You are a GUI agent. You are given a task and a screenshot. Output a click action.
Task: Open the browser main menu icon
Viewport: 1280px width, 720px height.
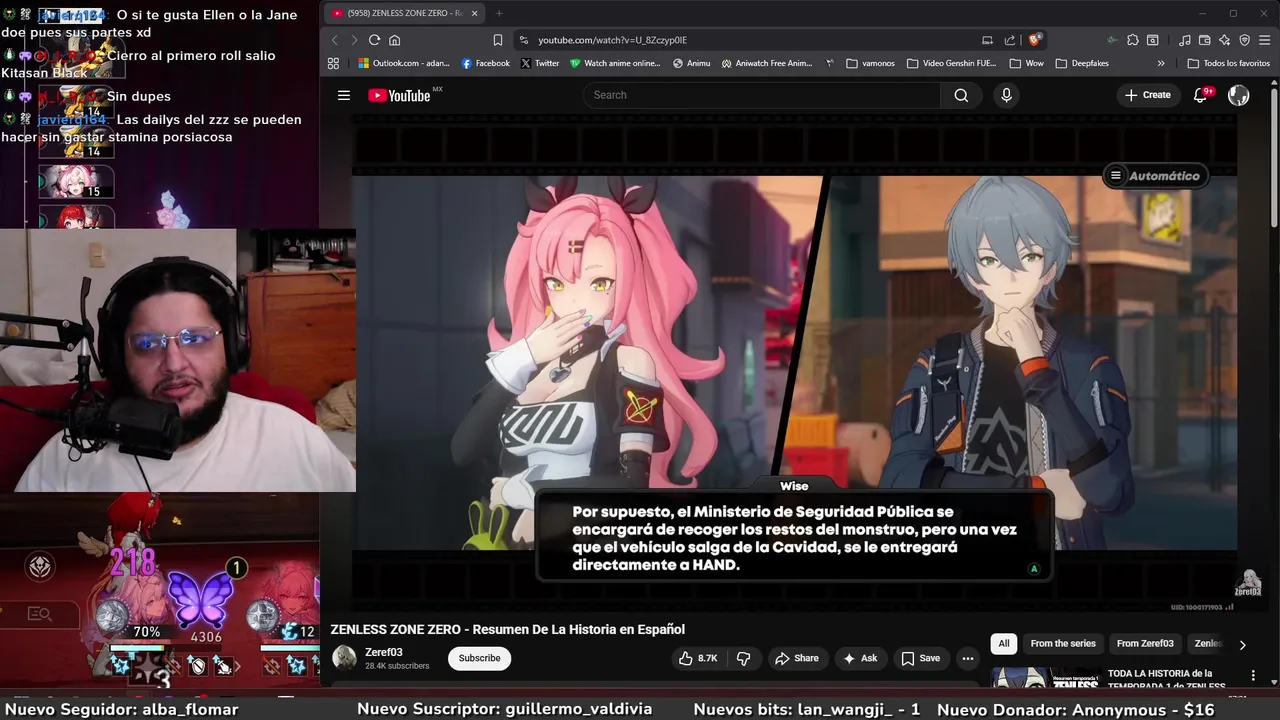pos(1264,40)
